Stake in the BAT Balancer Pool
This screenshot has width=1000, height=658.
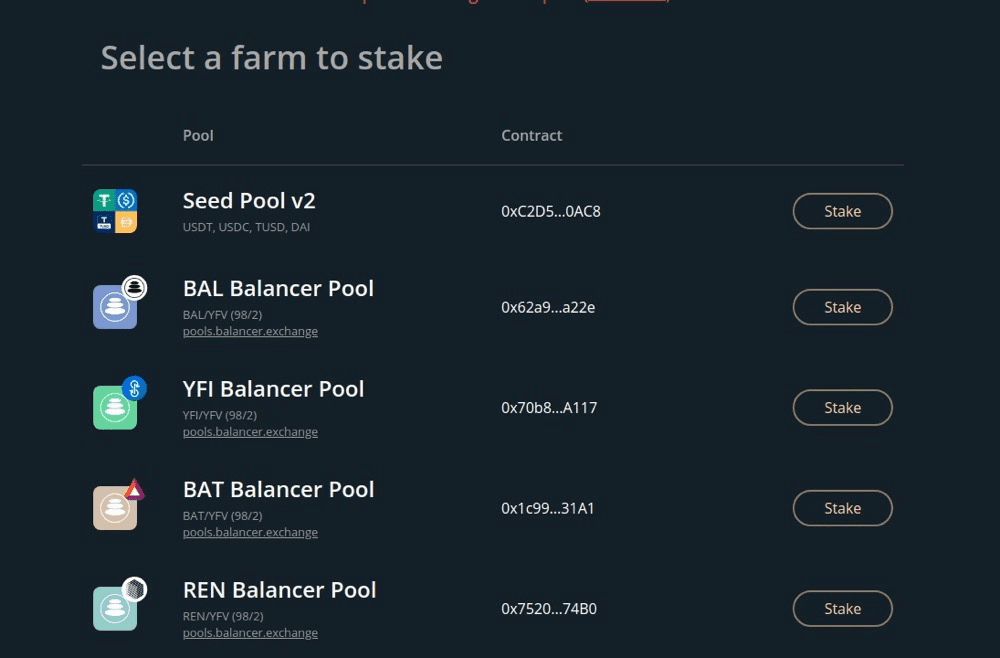tap(842, 508)
